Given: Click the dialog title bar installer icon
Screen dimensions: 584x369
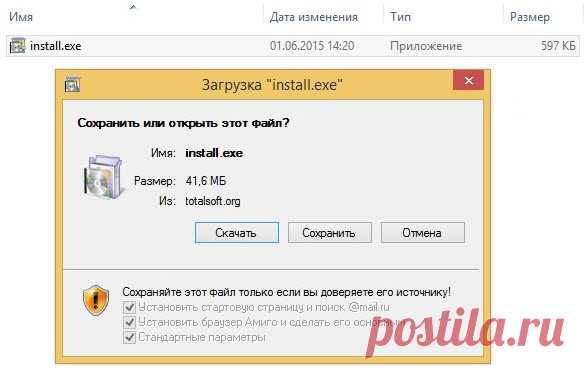Looking at the screenshot, I should pos(72,85).
